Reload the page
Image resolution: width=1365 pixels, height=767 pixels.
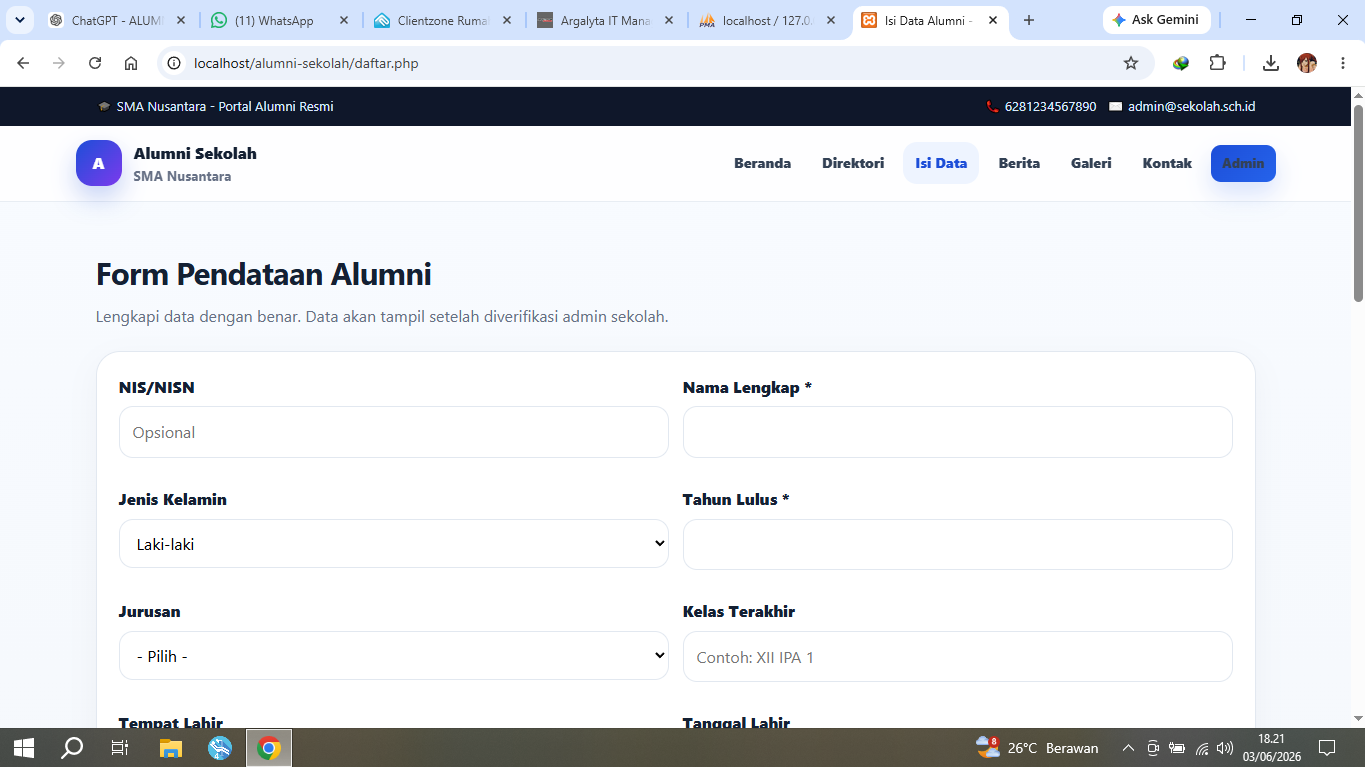pyautogui.click(x=95, y=63)
